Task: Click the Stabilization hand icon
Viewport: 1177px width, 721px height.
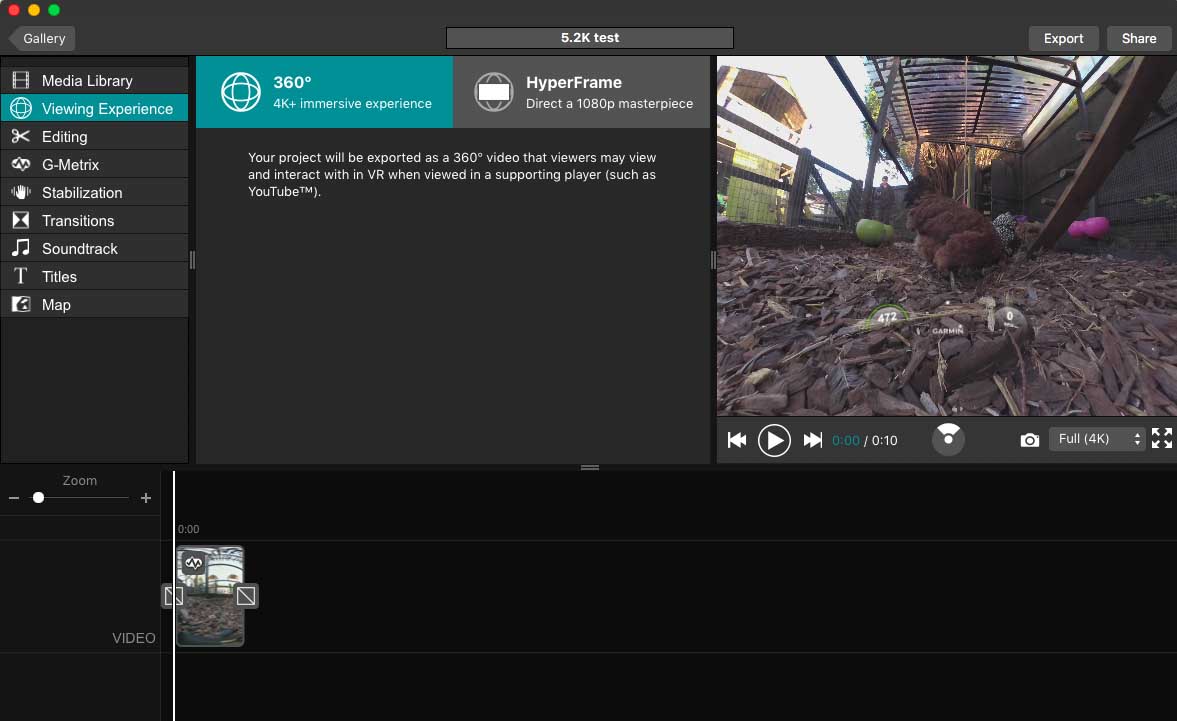Action: click(21, 192)
